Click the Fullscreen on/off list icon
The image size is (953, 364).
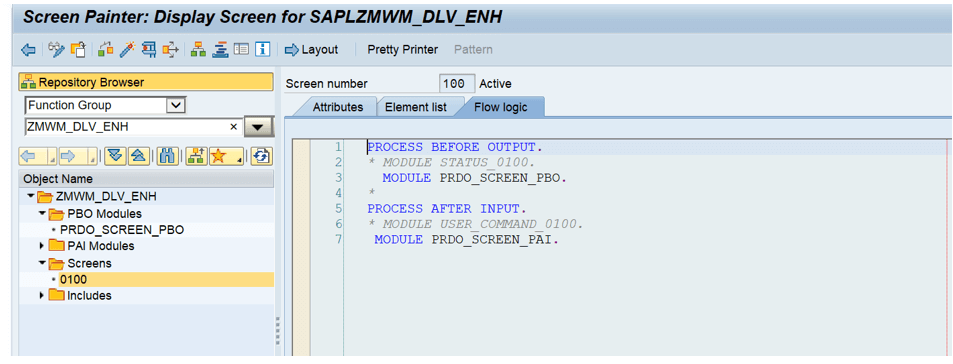pos(241,50)
